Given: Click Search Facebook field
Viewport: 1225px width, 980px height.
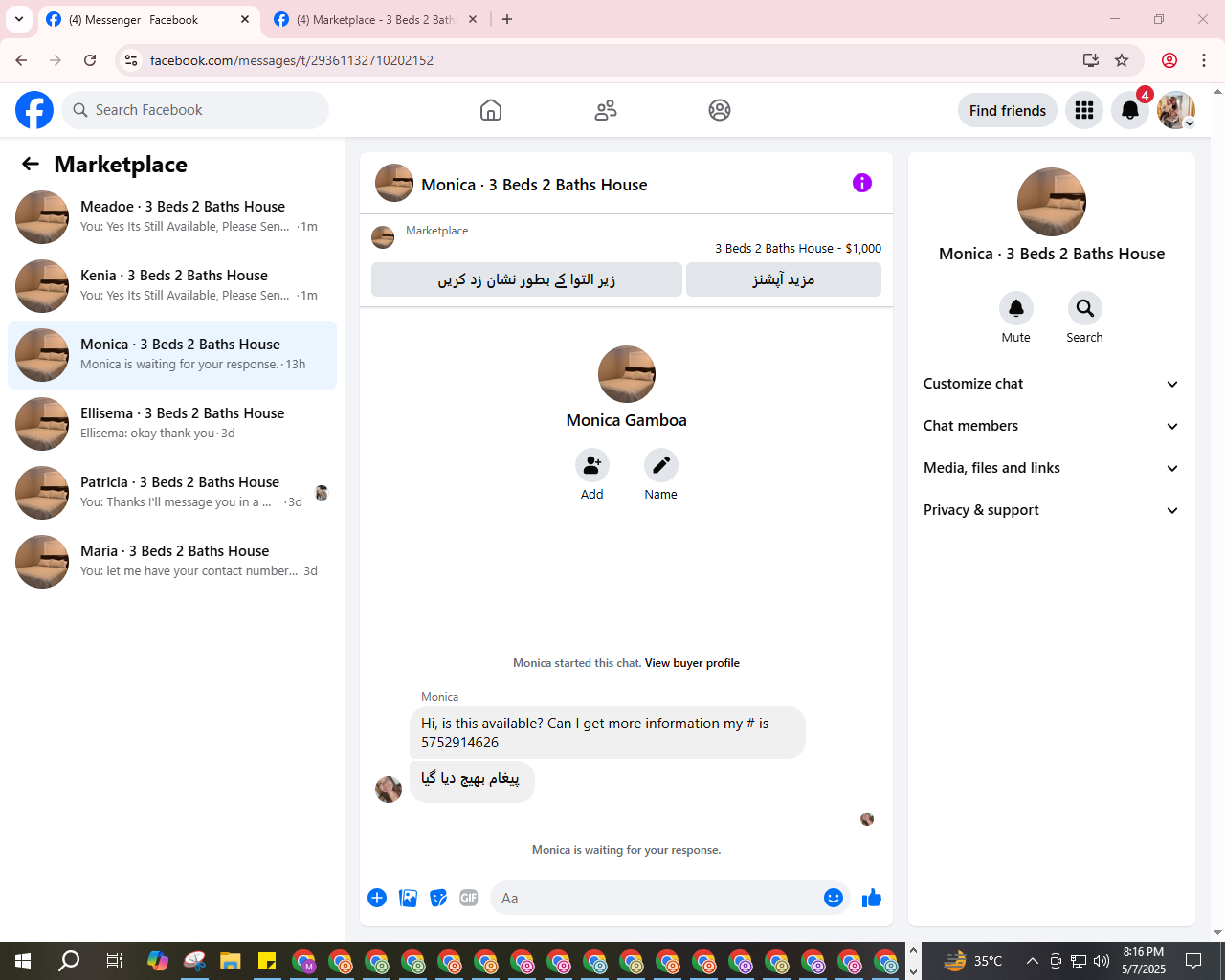Looking at the screenshot, I should (x=195, y=110).
